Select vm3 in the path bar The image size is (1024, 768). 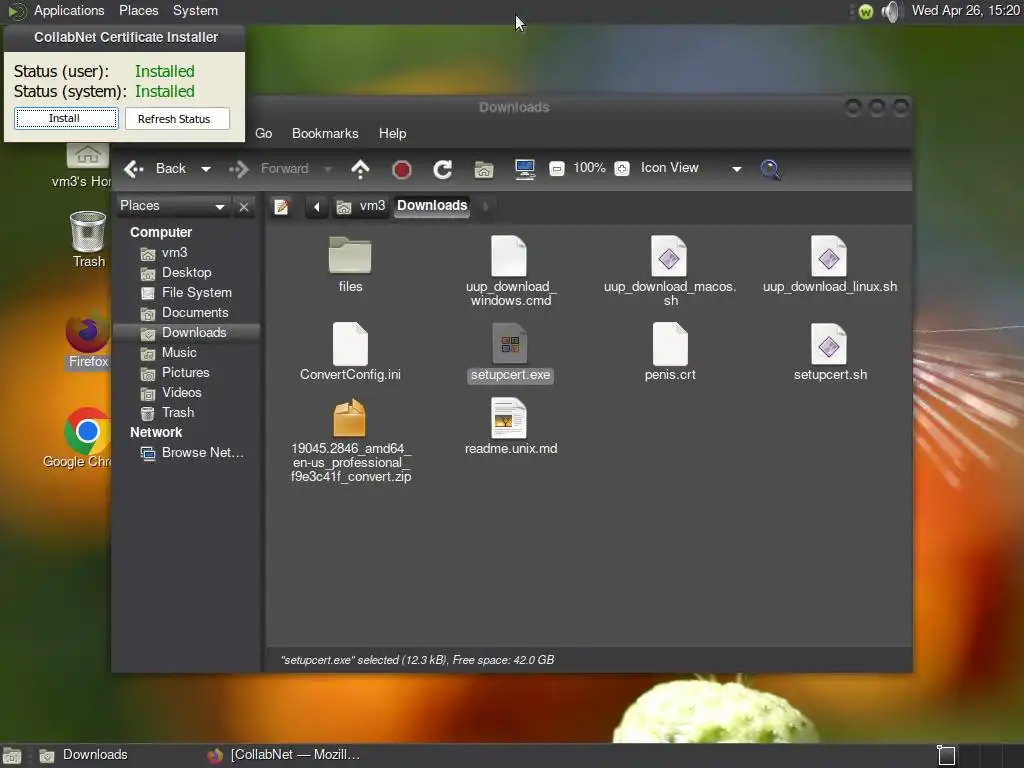[361, 206]
